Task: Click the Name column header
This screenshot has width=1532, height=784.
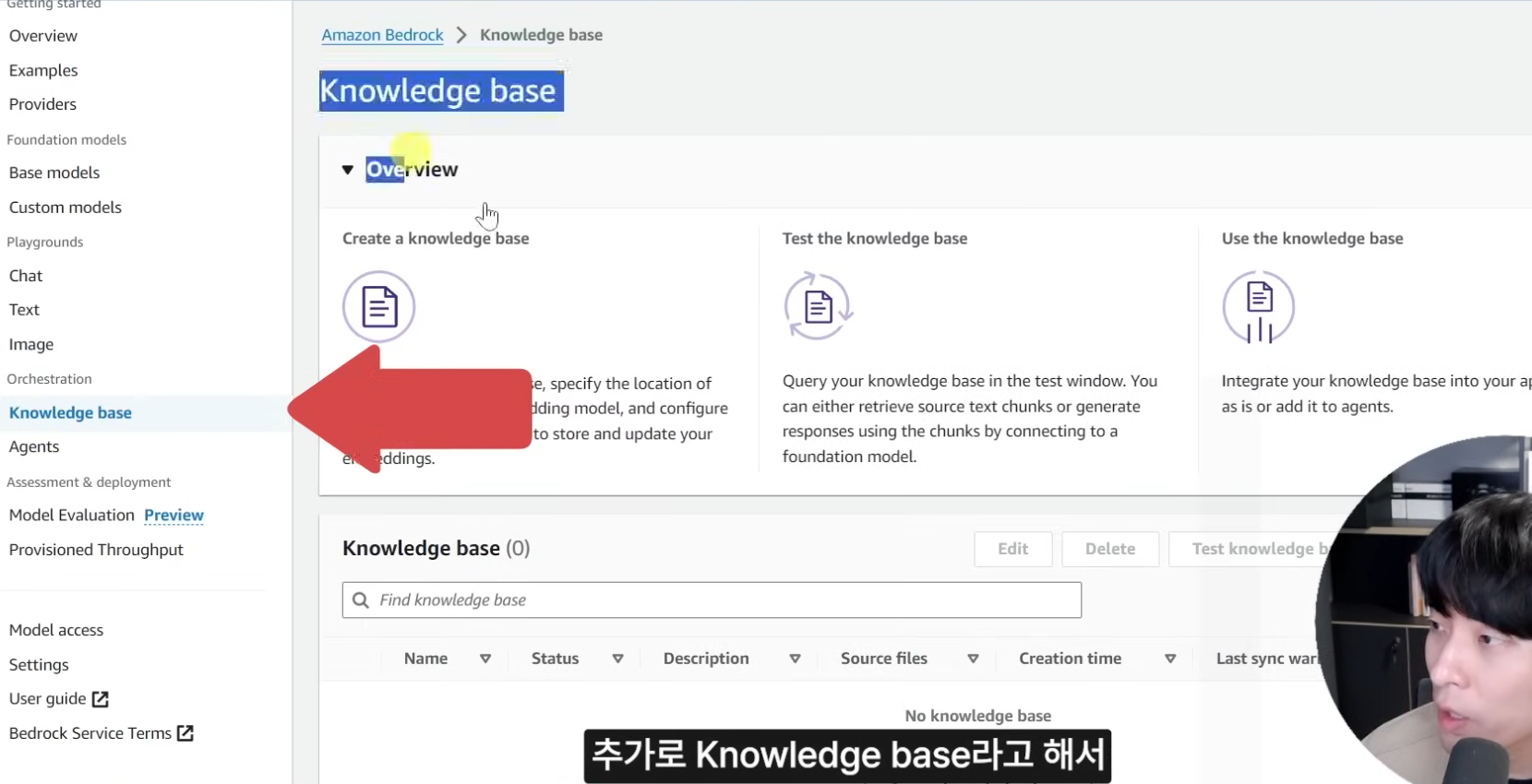Action: click(x=425, y=659)
